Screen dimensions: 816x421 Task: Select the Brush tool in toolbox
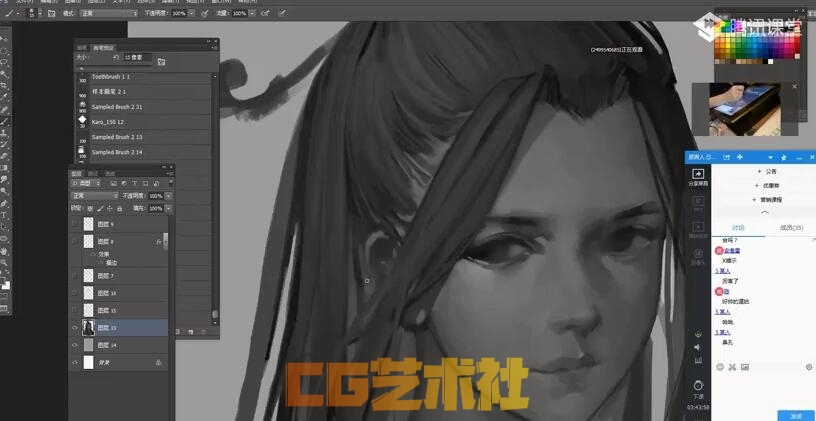point(5,121)
